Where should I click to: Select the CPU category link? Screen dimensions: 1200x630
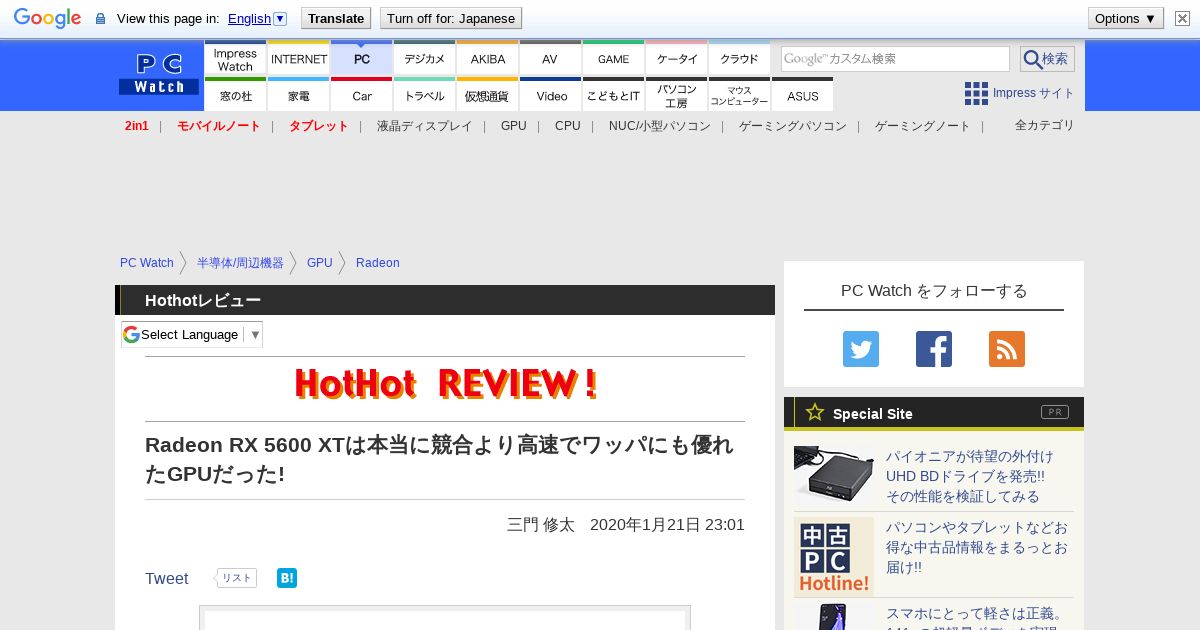pyautogui.click(x=567, y=126)
